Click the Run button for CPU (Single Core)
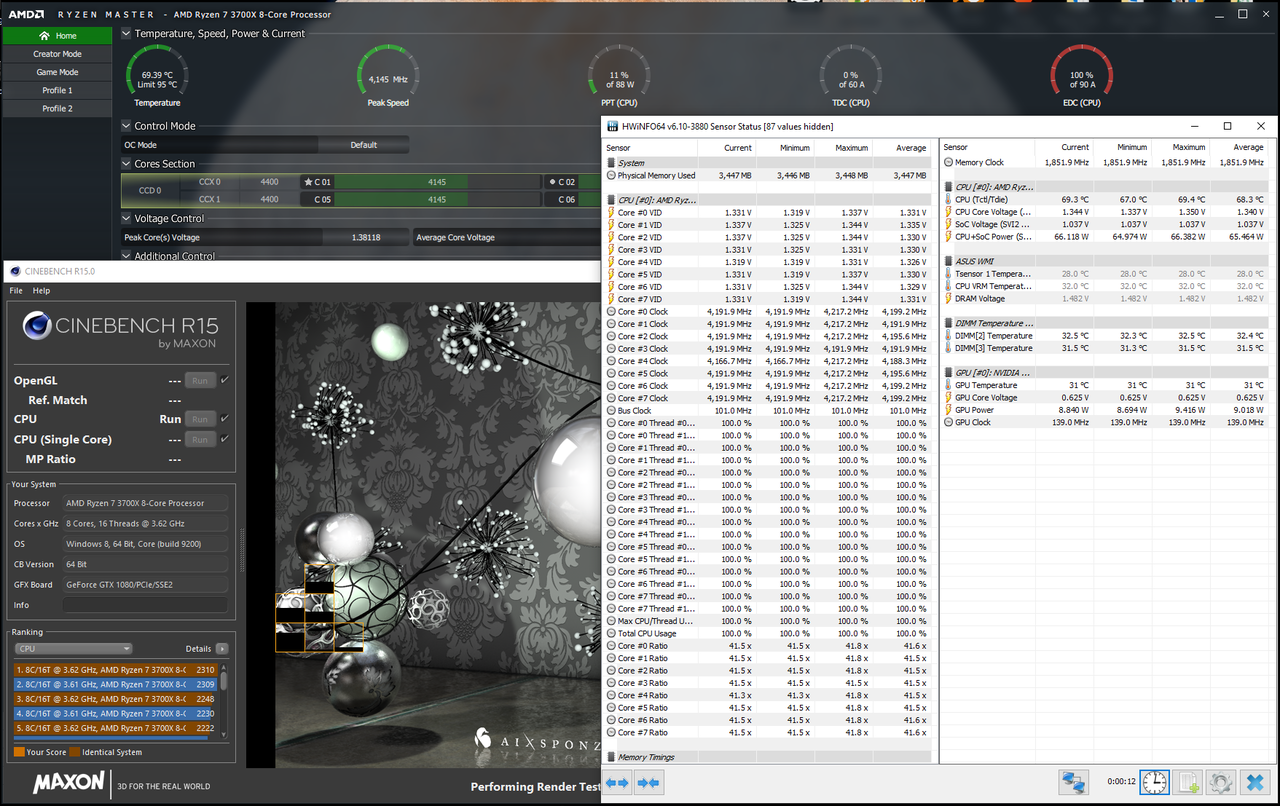 200,440
